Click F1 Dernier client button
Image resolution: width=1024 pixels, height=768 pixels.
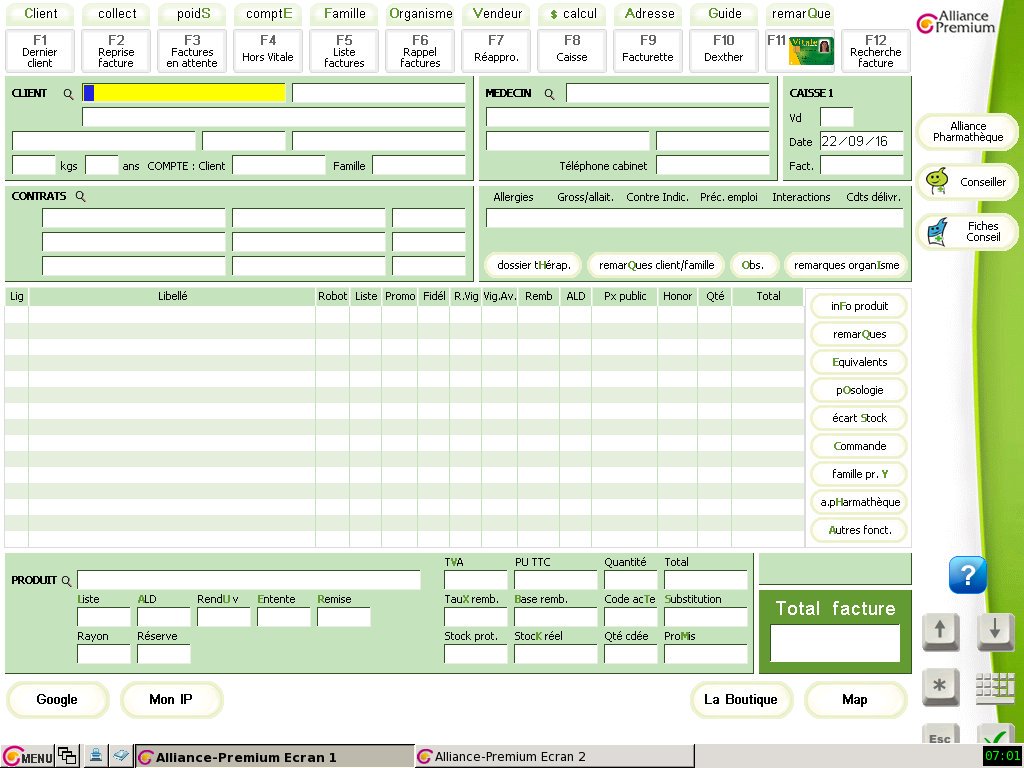(40, 51)
